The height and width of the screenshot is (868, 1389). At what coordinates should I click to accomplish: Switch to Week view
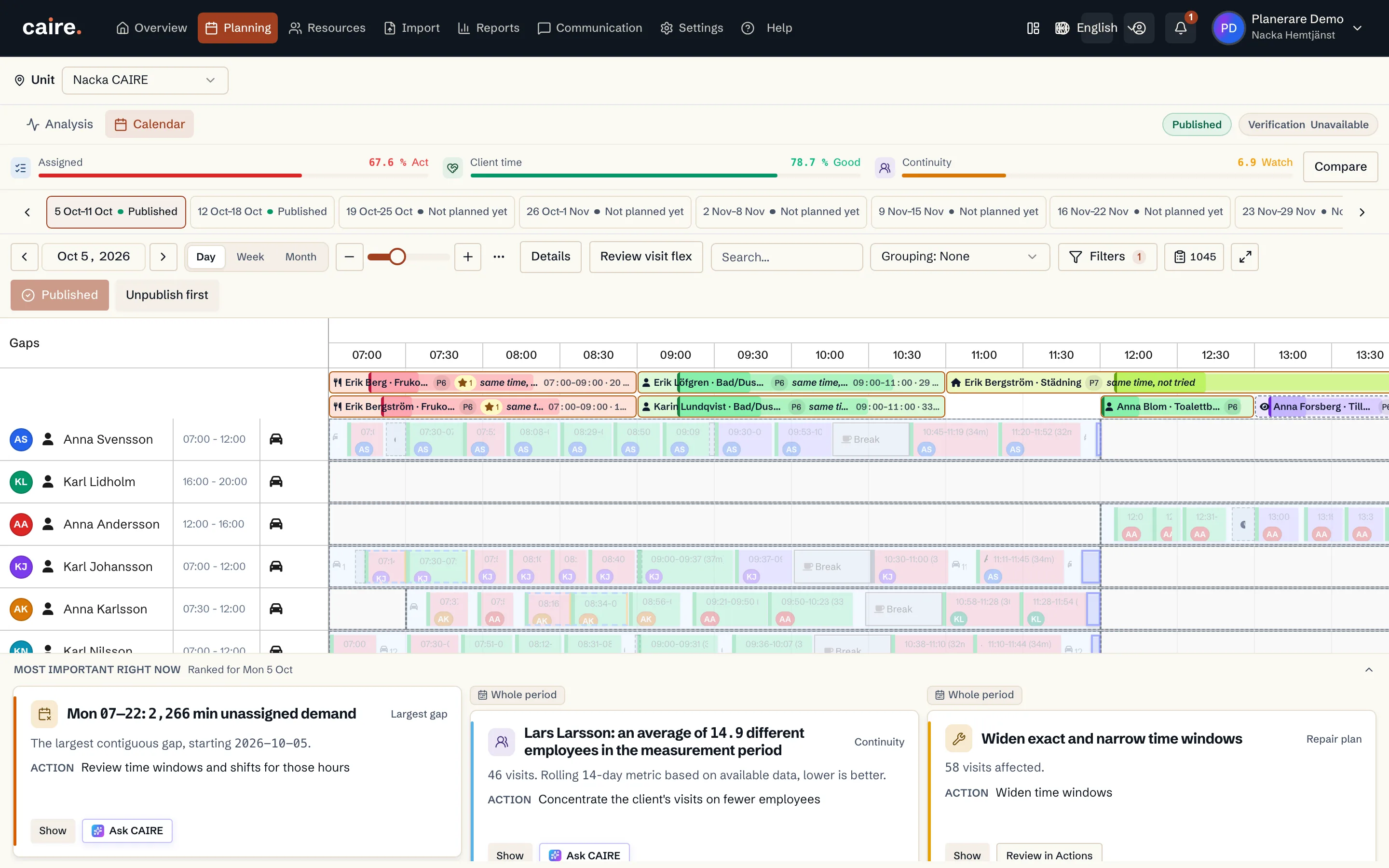[250, 257]
